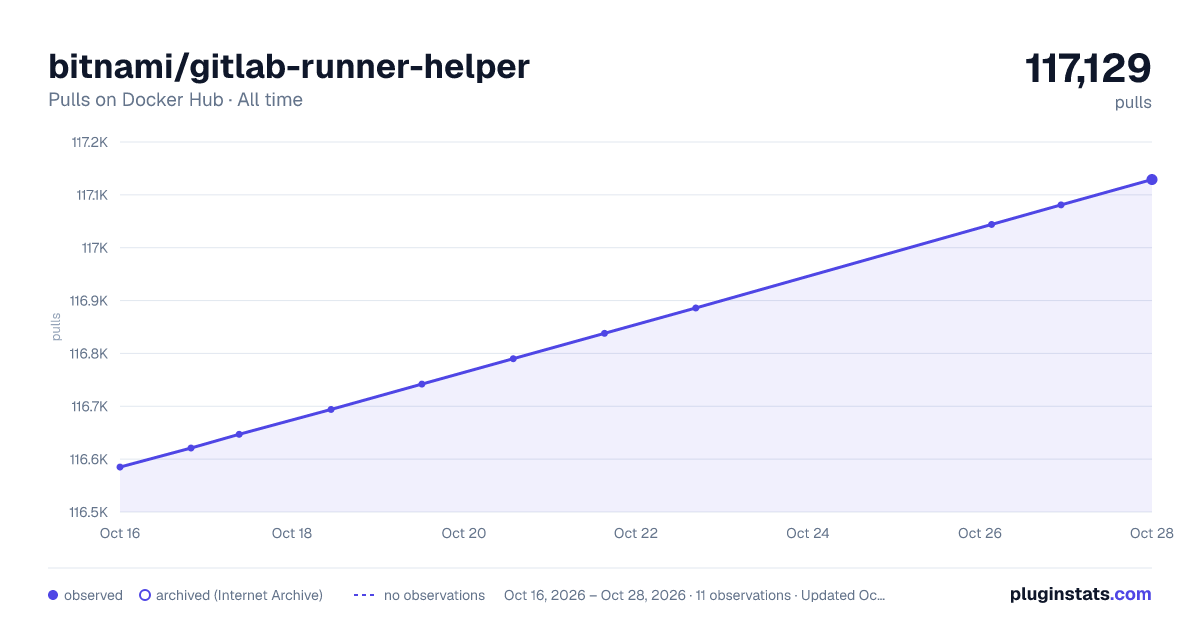
Task: Click the Oct 28 endpoint data marker
Action: (x=1152, y=180)
